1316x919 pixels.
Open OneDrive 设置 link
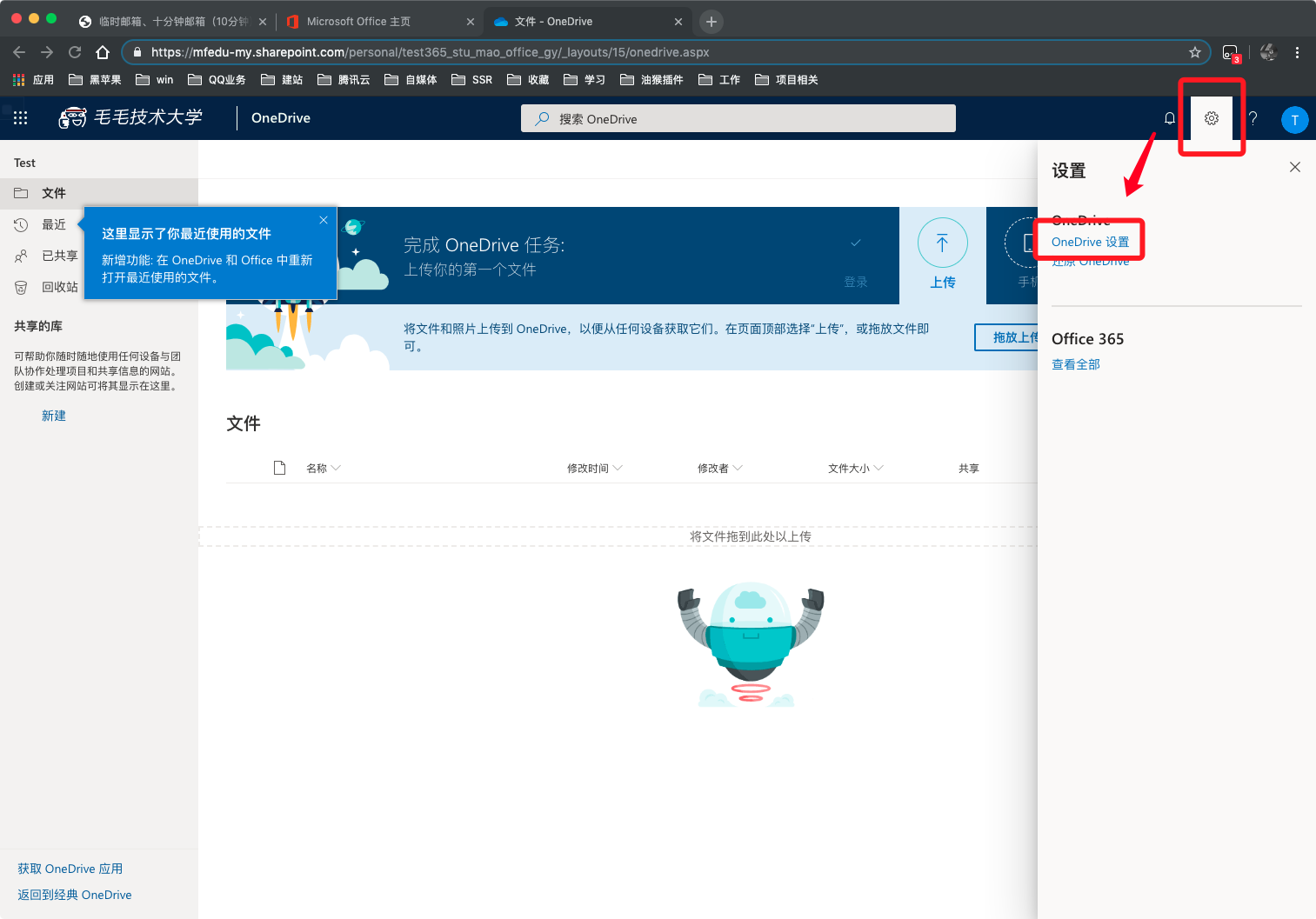1090,242
